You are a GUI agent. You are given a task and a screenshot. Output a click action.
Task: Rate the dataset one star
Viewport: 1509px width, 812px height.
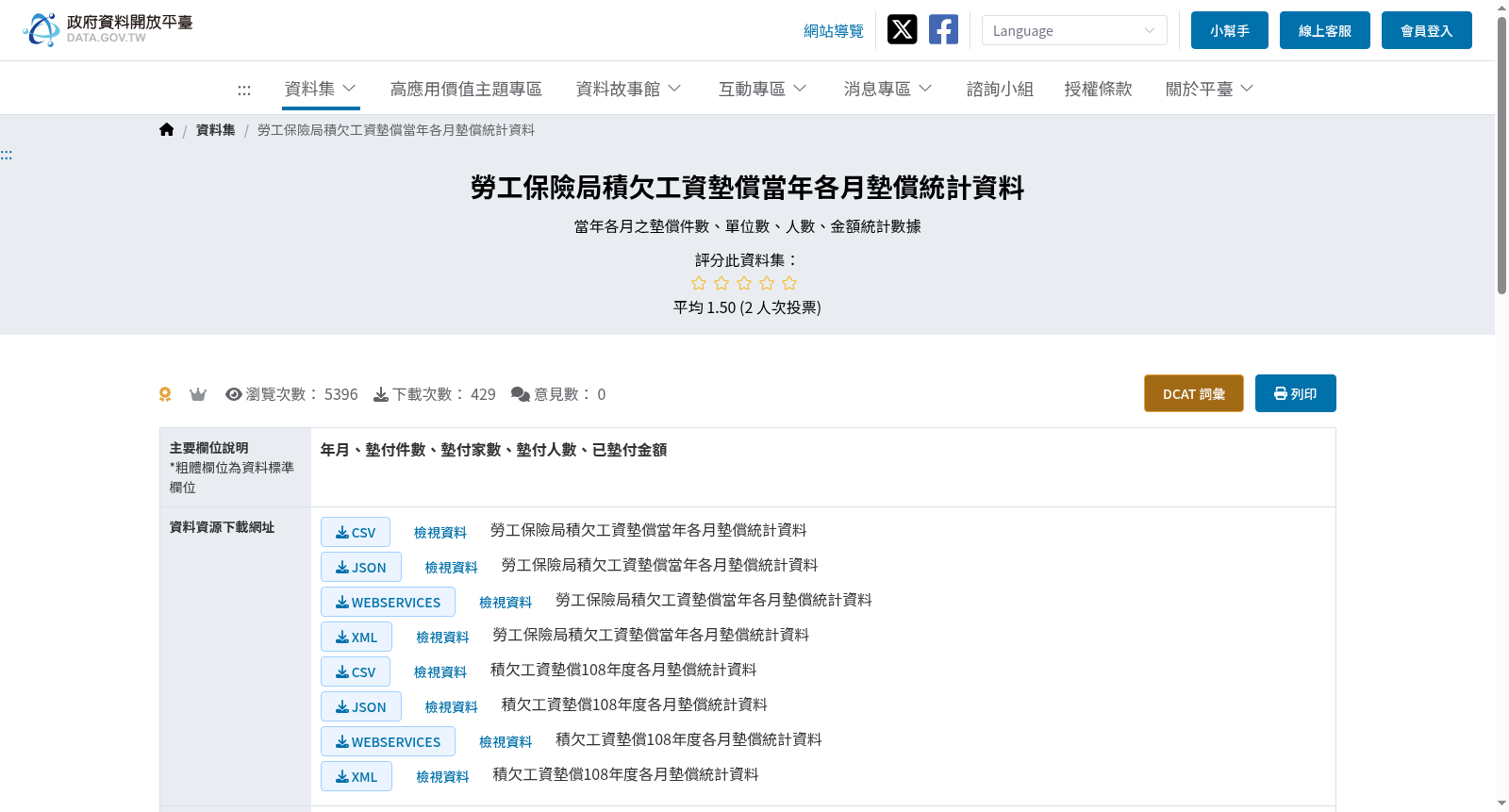tap(699, 283)
